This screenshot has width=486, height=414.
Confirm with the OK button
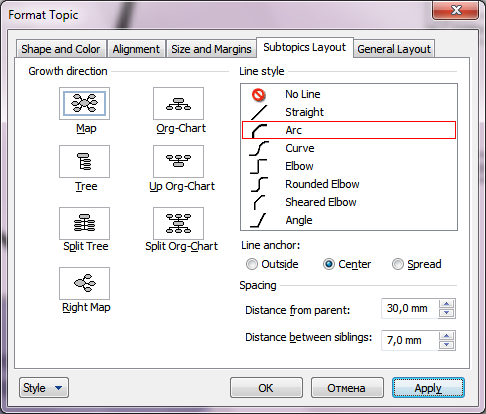click(266, 388)
